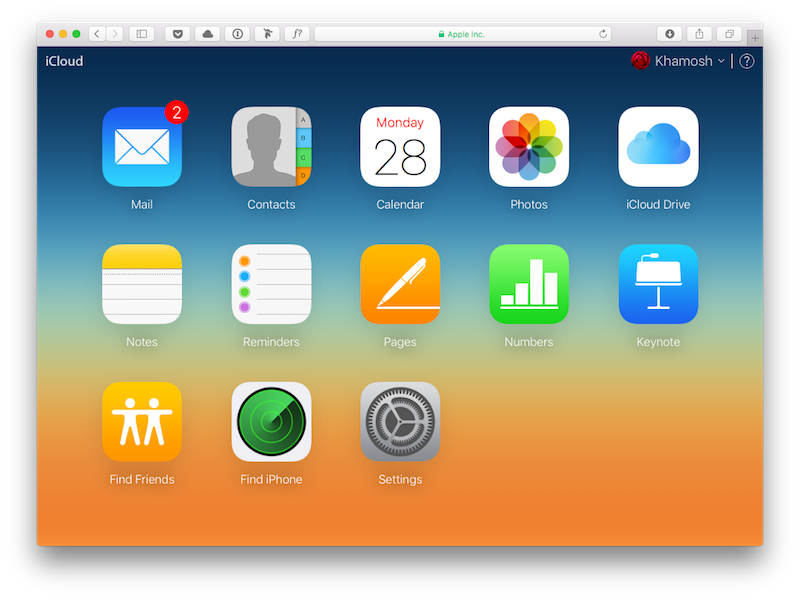Open iCloud Drive

tap(658, 147)
